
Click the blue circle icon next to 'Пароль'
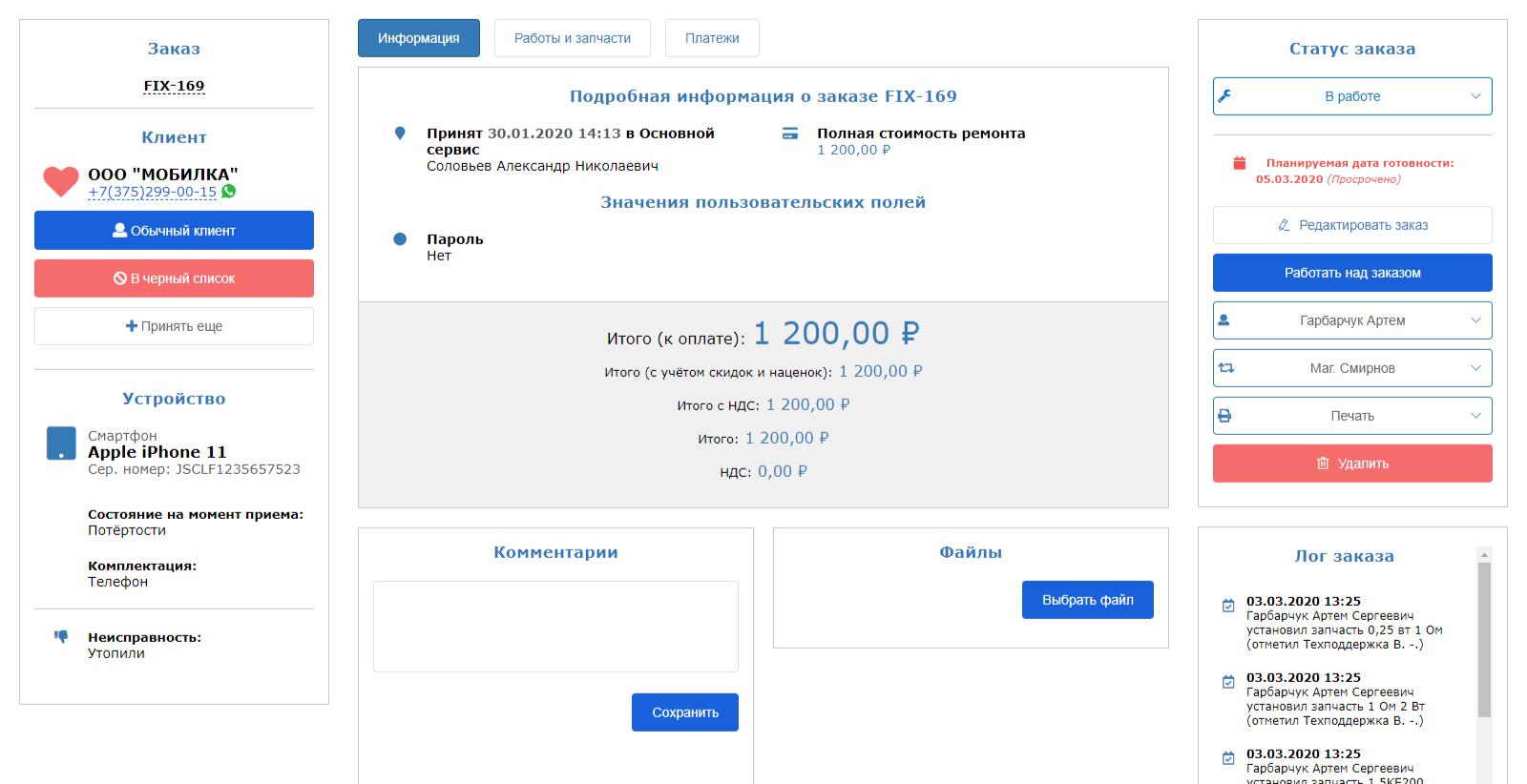[x=400, y=239]
